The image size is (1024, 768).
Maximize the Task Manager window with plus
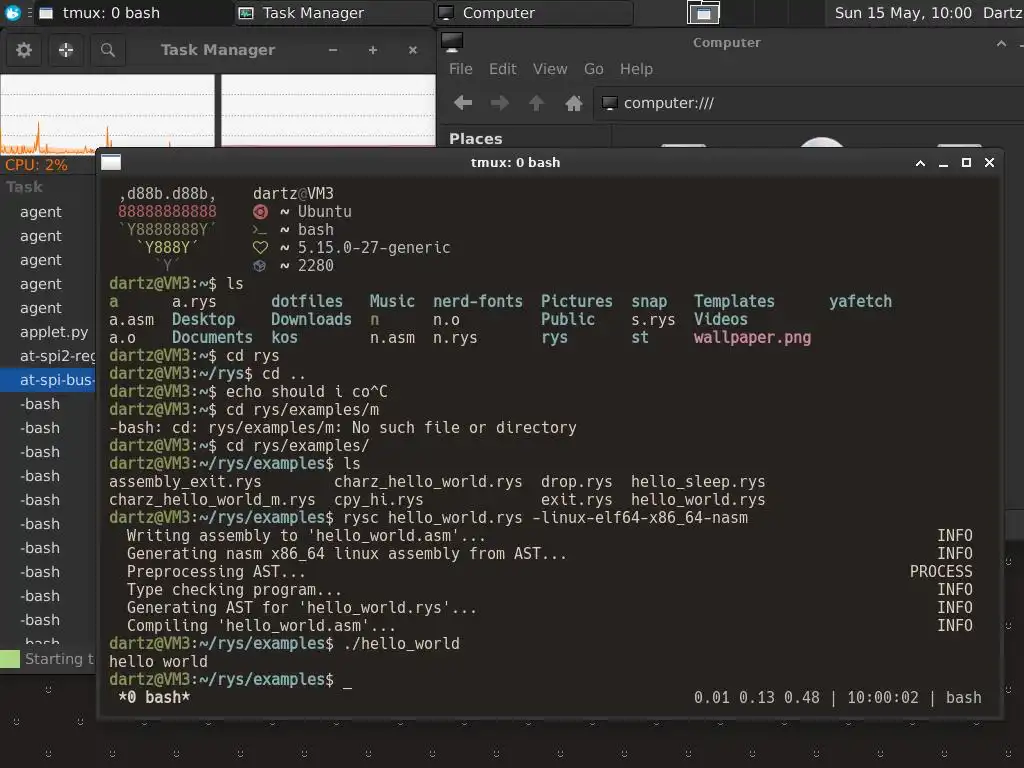373,50
